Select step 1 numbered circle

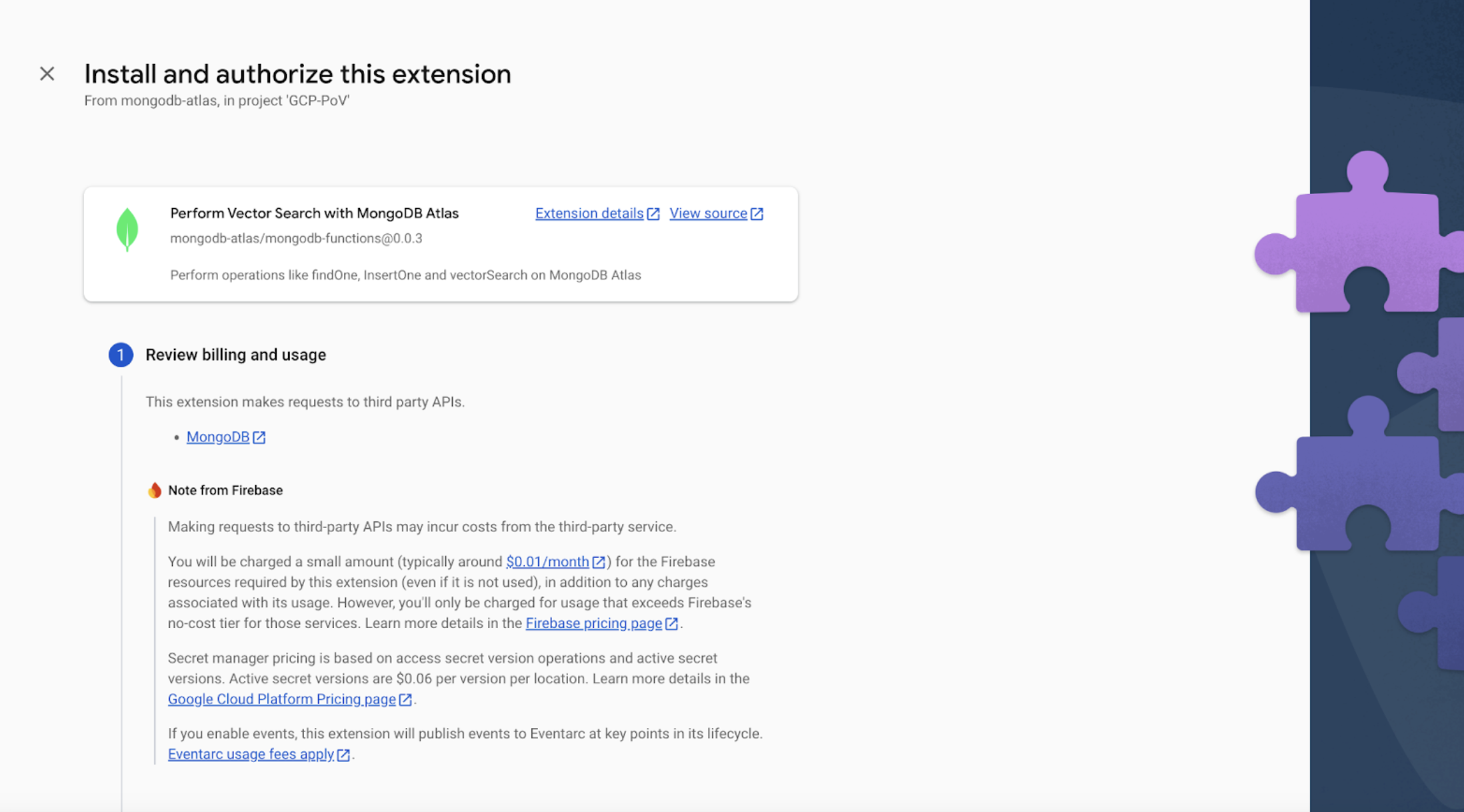click(121, 355)
